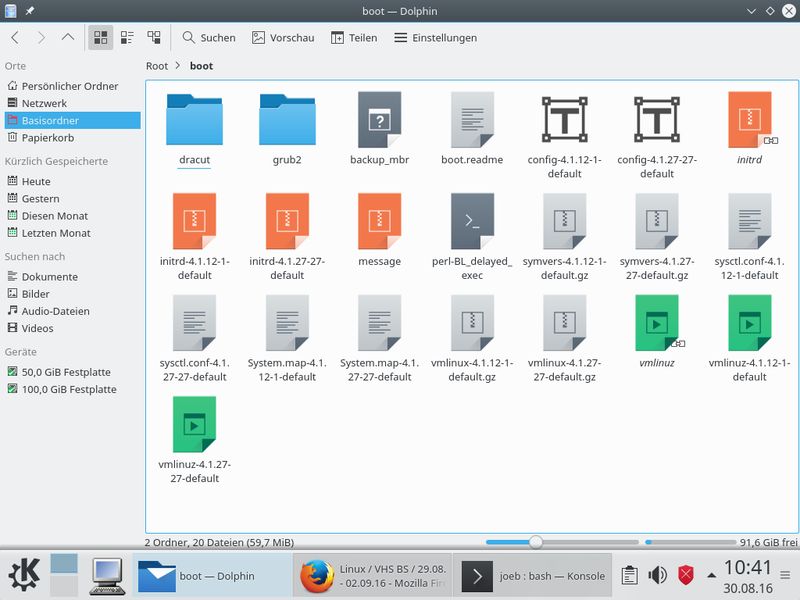Switch to the details tree view mode

(x=154, y=37)
